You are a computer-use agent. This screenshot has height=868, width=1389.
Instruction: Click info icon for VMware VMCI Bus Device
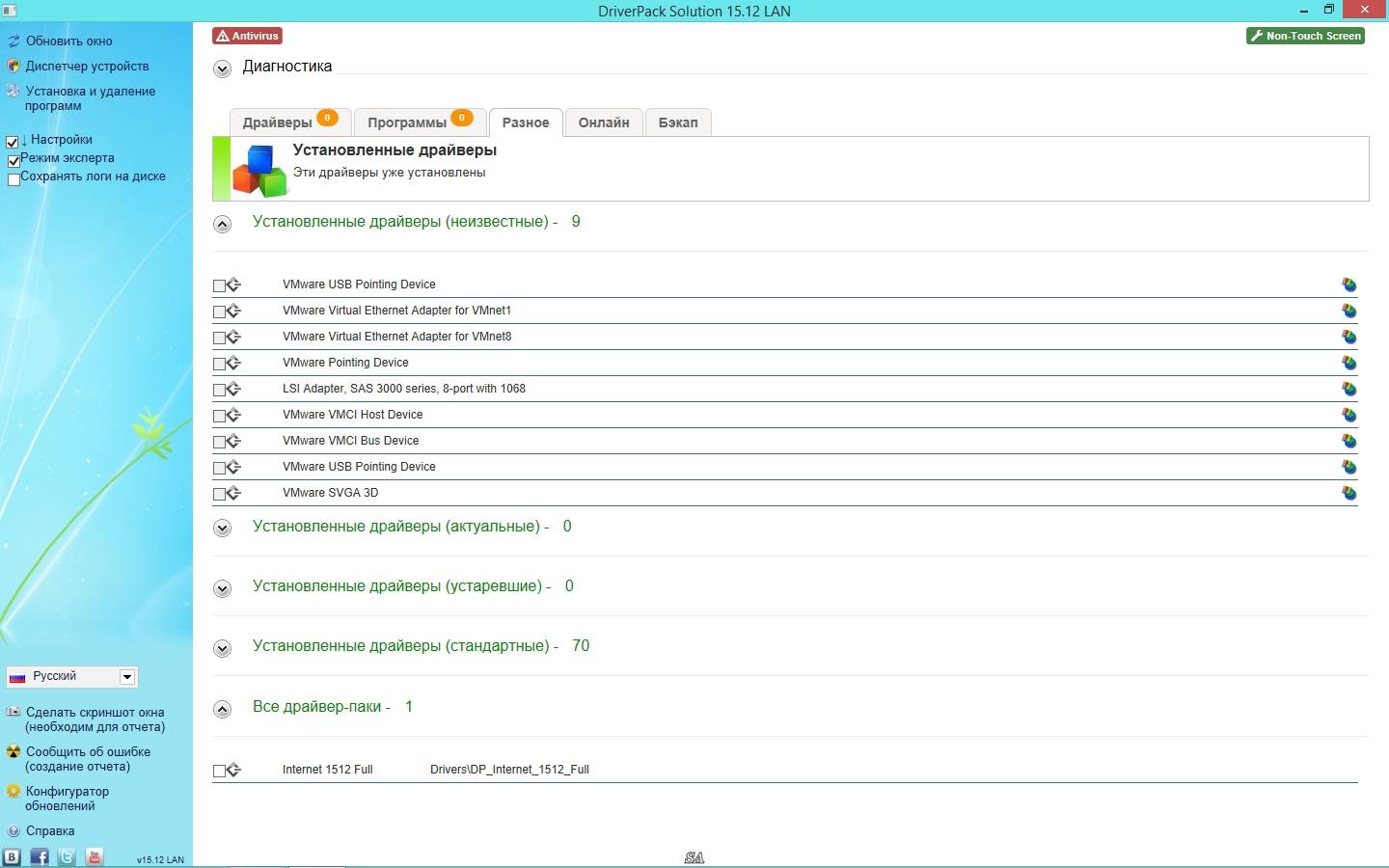click(x=1348, y=441)
